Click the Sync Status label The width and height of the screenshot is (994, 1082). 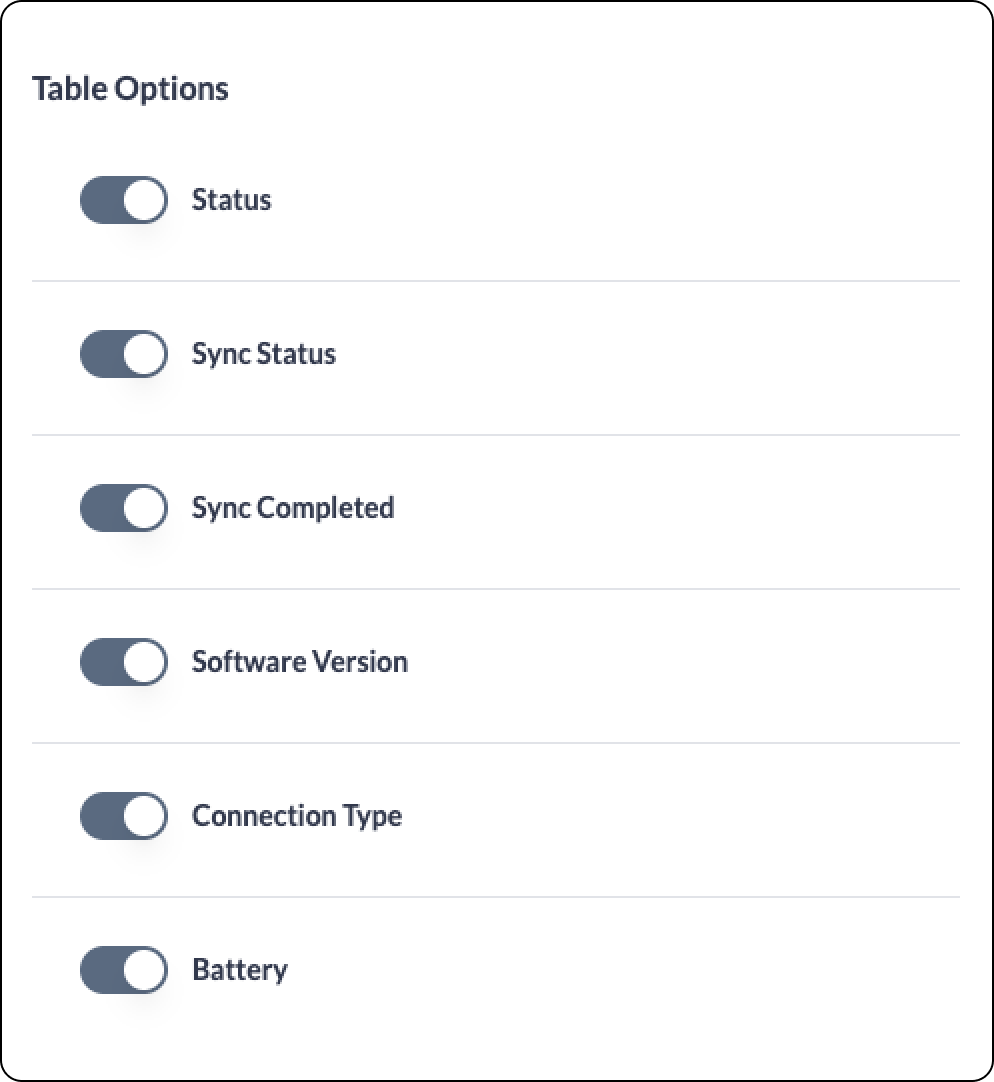[264, 355]
